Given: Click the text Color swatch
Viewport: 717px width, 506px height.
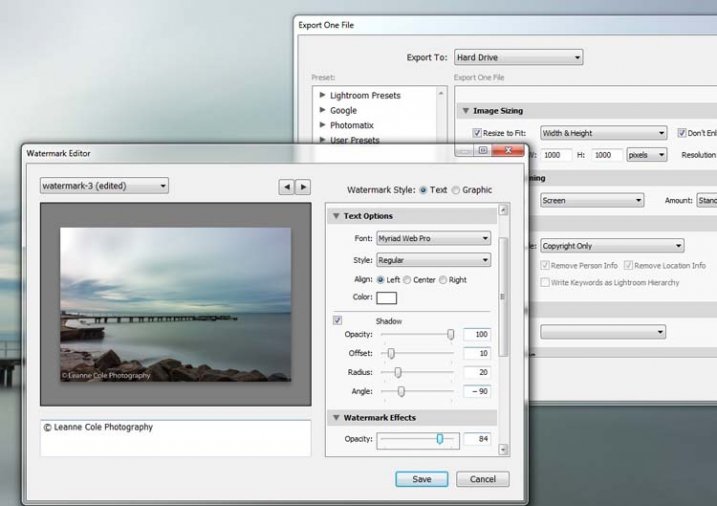Looking at the screenshot, I should click(x=386, y=298).
